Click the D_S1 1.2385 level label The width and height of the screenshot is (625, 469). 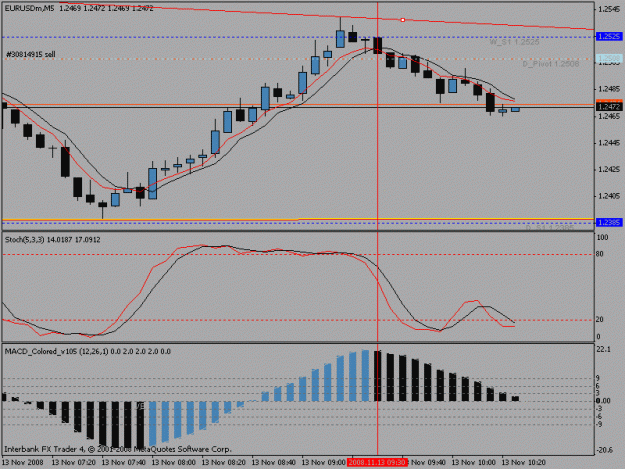click(x=550, y=228)
